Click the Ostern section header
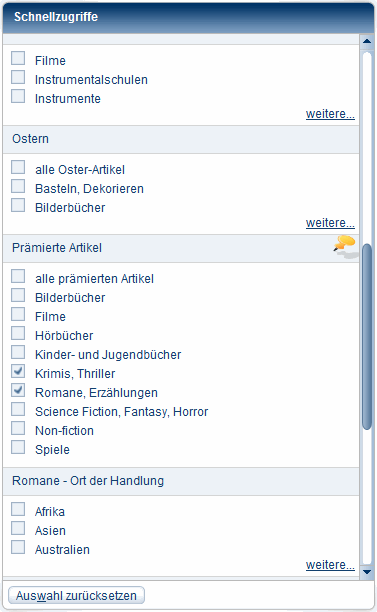Image resolution: width=377 pixels, height=612 pixels. 181,139
